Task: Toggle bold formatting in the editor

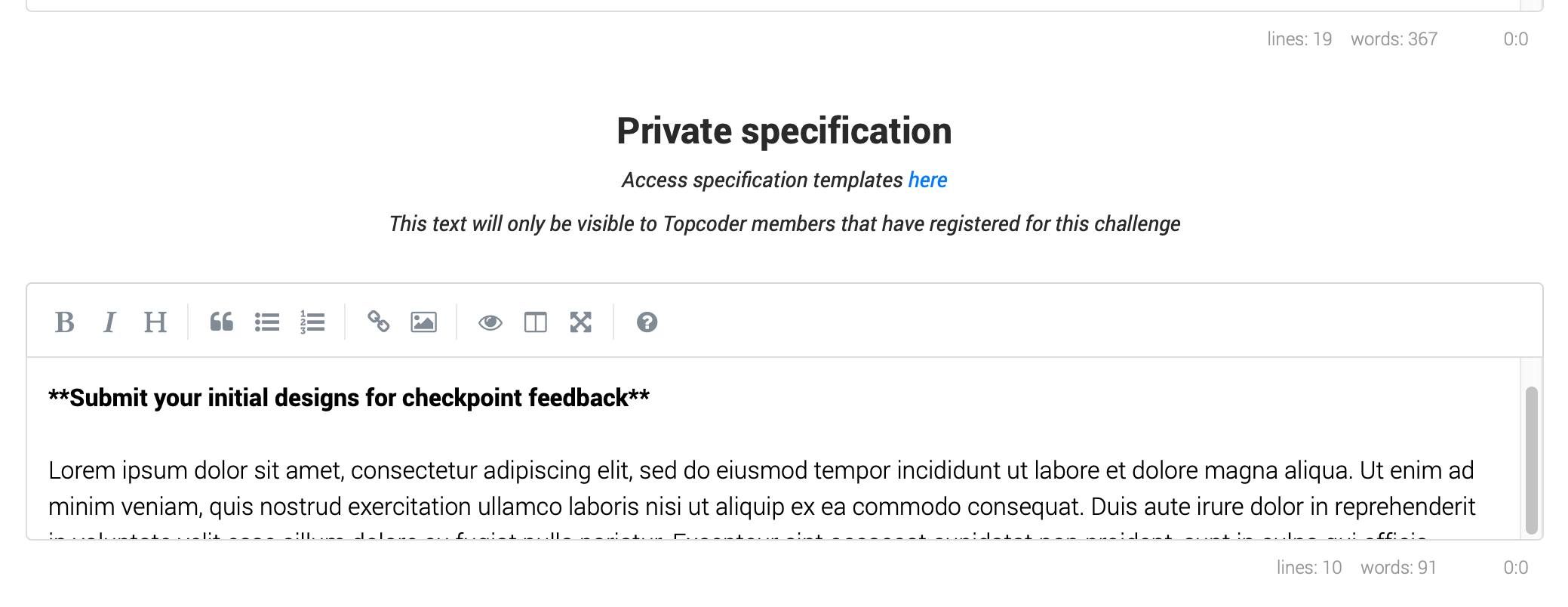Action: [66, 322]
